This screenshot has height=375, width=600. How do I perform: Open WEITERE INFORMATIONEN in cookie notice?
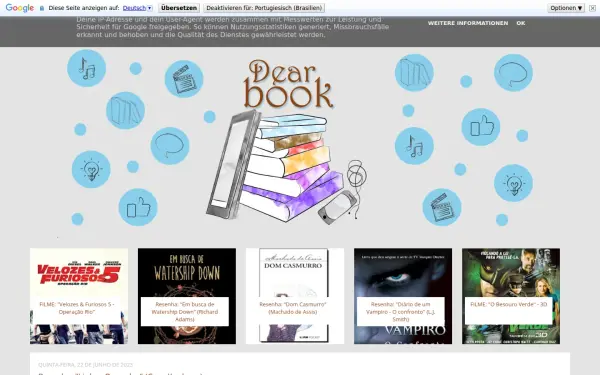[468, 23]
